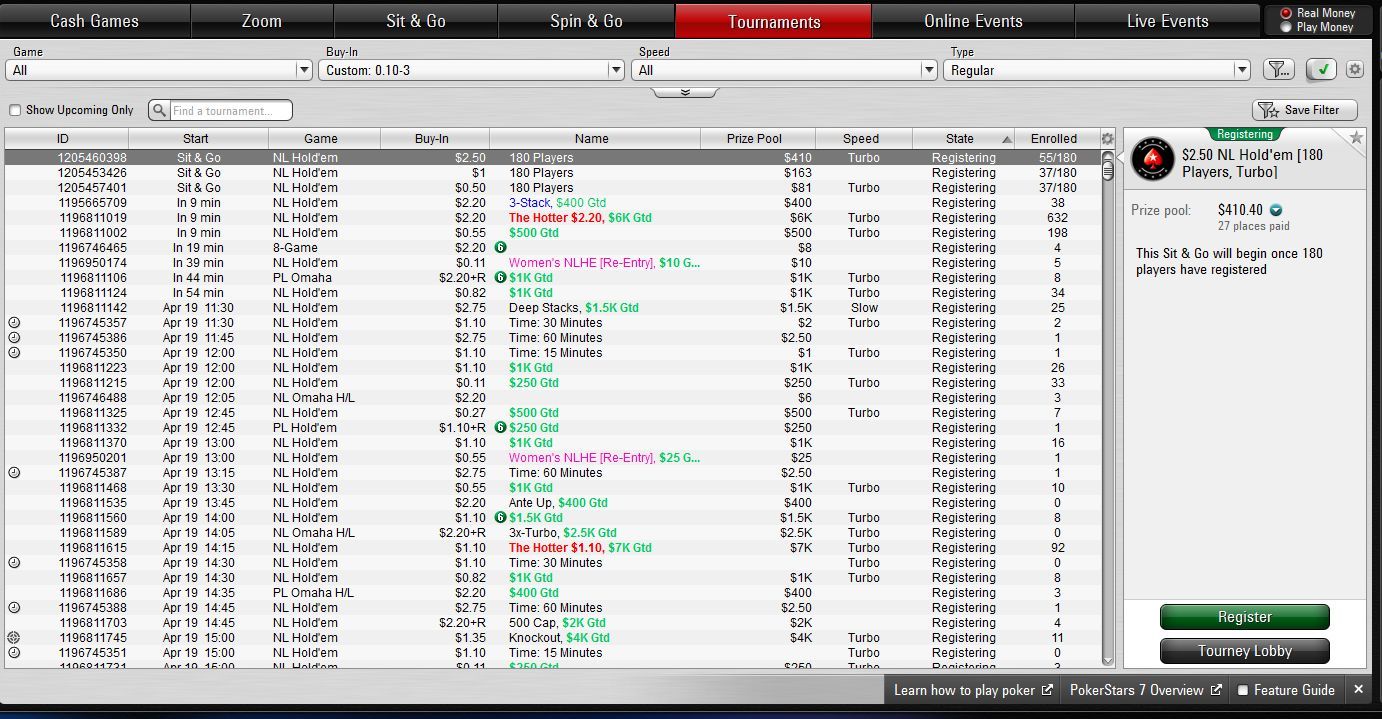Click 6-max badge on $1.5K Gtd row
This screenshot has width=1382, height=719.
(x=500, y=518)
